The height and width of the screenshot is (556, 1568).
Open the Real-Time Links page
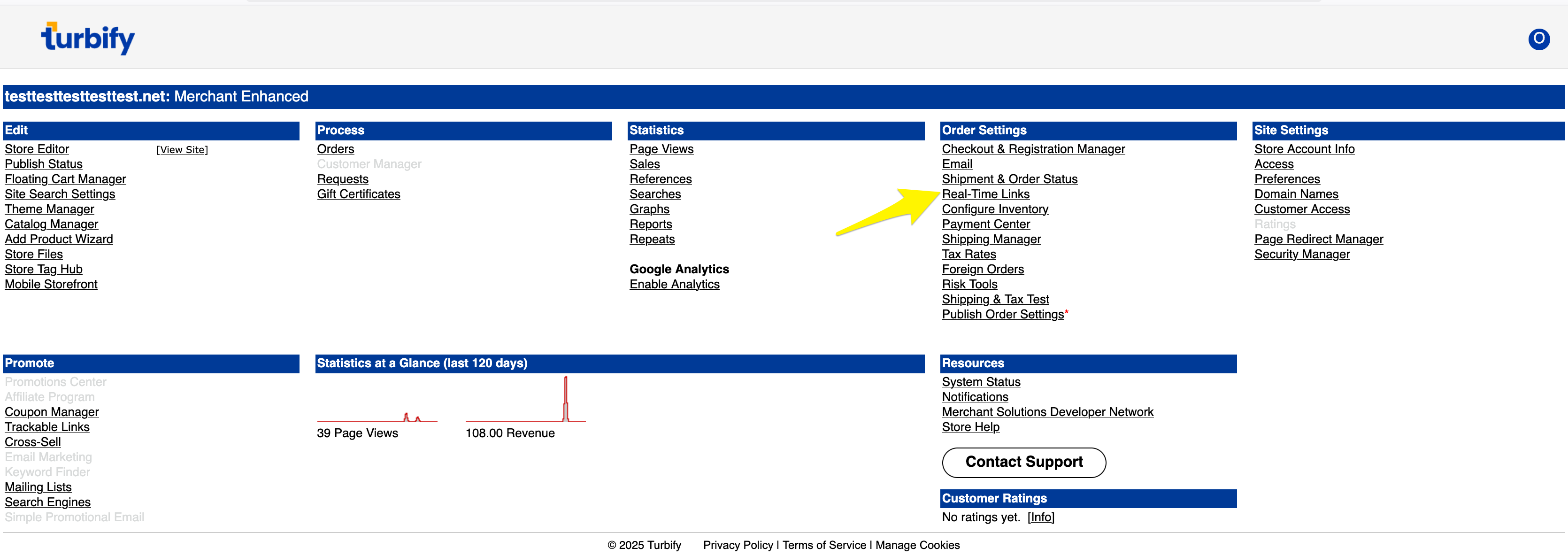(985, 194)
